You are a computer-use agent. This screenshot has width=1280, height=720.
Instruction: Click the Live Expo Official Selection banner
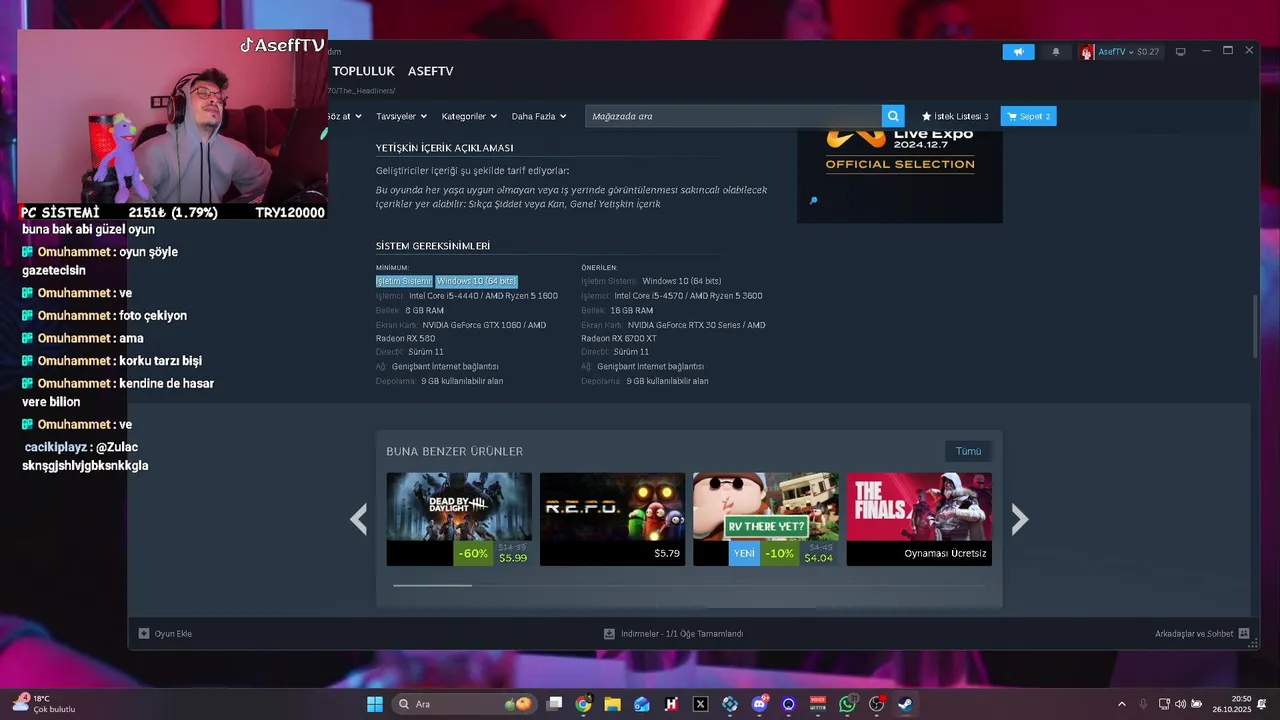(x=899, y=175)
